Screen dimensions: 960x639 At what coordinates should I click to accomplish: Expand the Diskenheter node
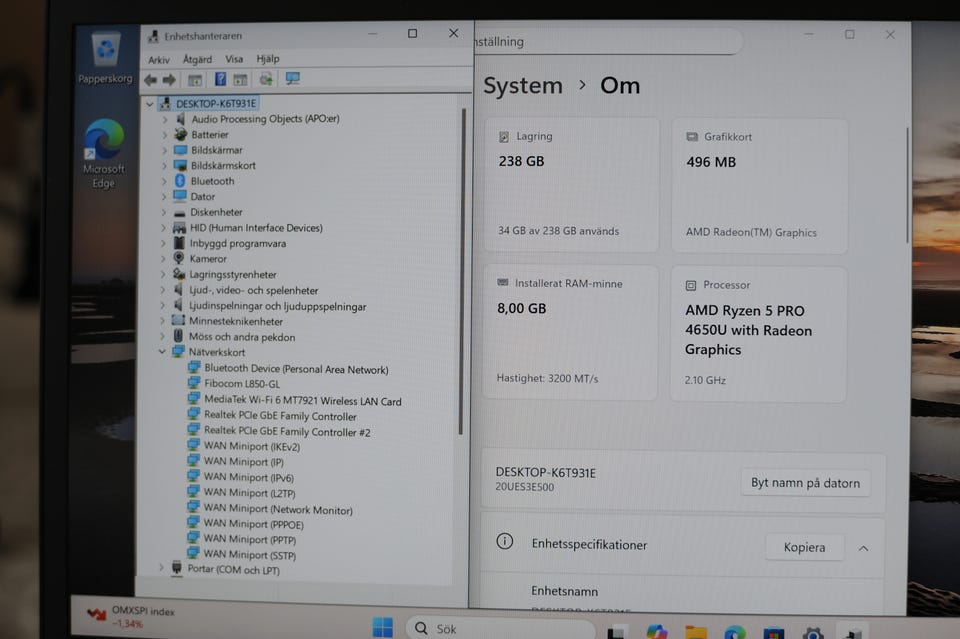point(163,212)
